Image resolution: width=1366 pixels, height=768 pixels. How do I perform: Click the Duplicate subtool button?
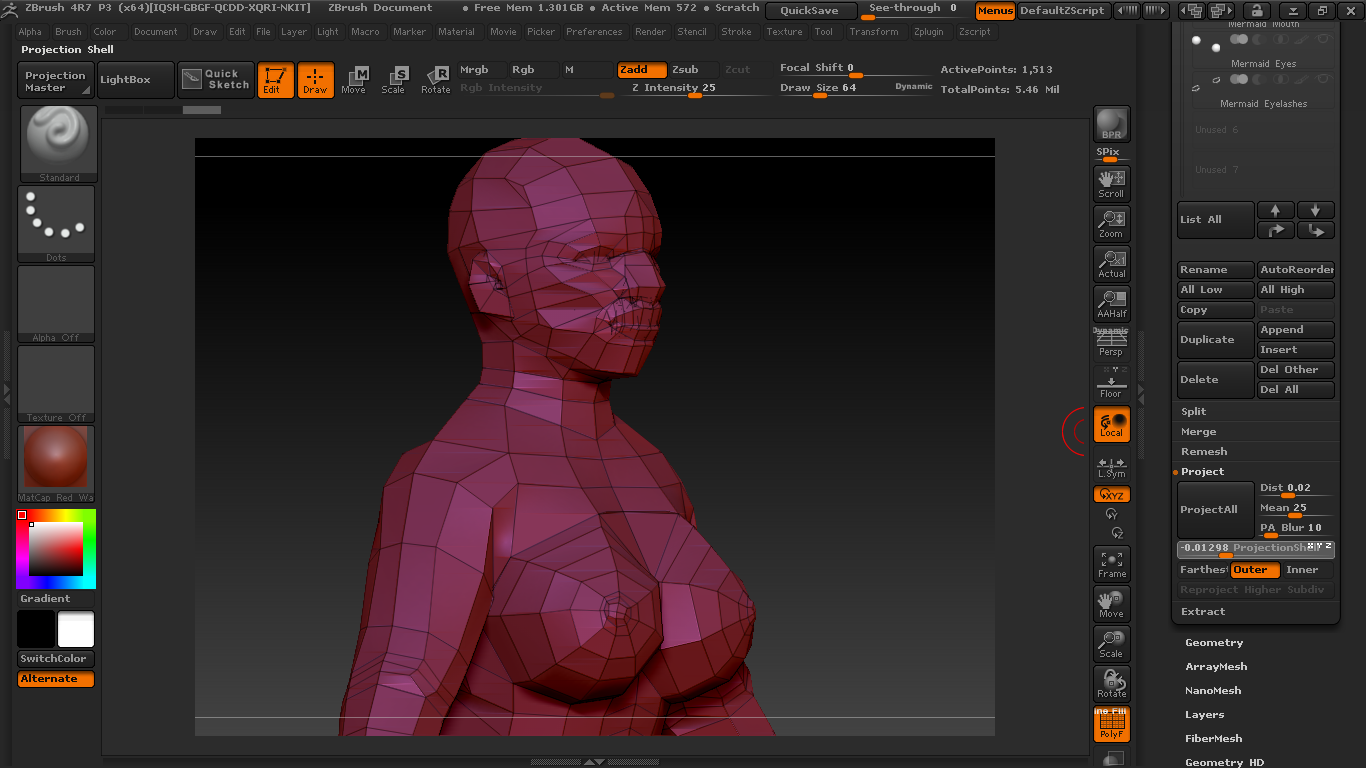(1215, 340)
